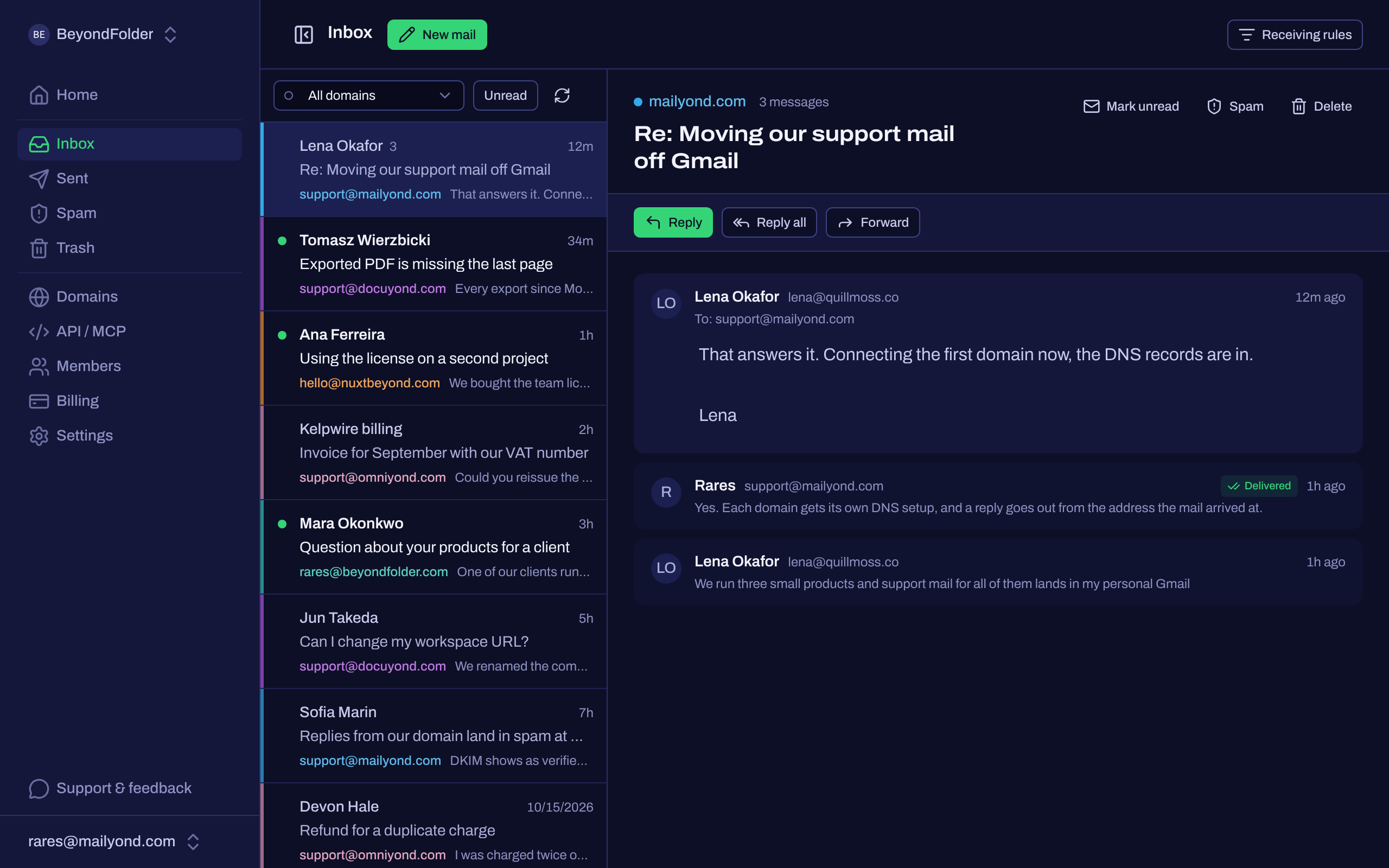
Task: Open Mara Okonkwo's client question email
Action: (435, 547)
